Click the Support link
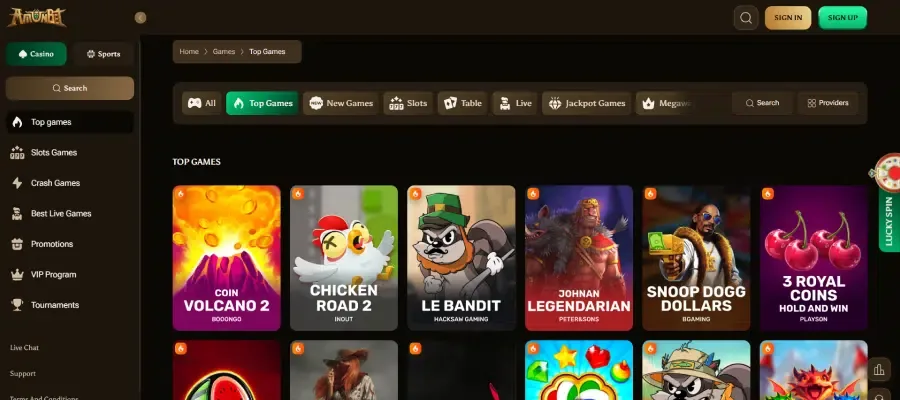 point(22,374)
